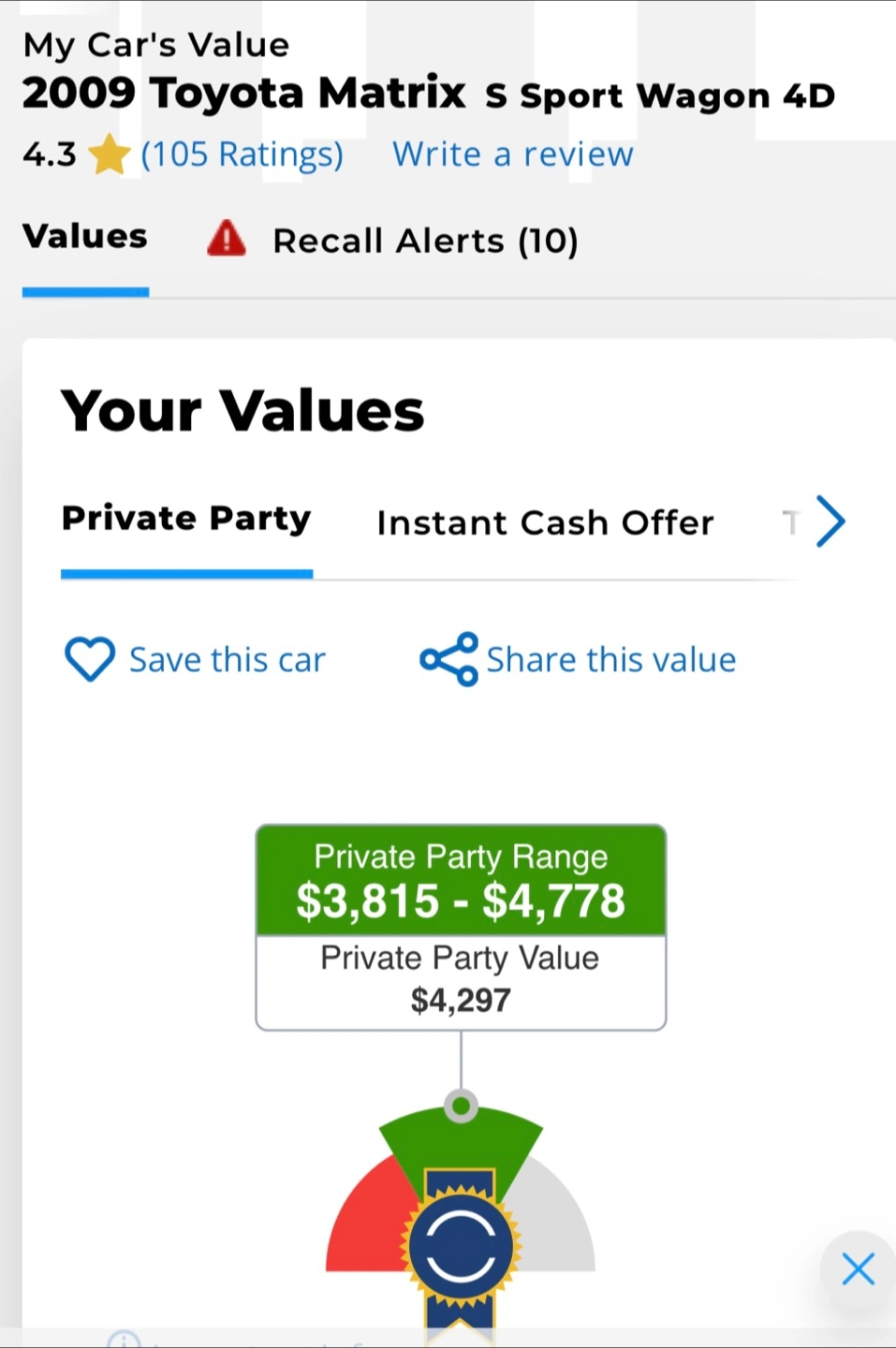The height and width of the screenshot is (1348, 896).
Task: Open the Values tab
Action: 85,237
